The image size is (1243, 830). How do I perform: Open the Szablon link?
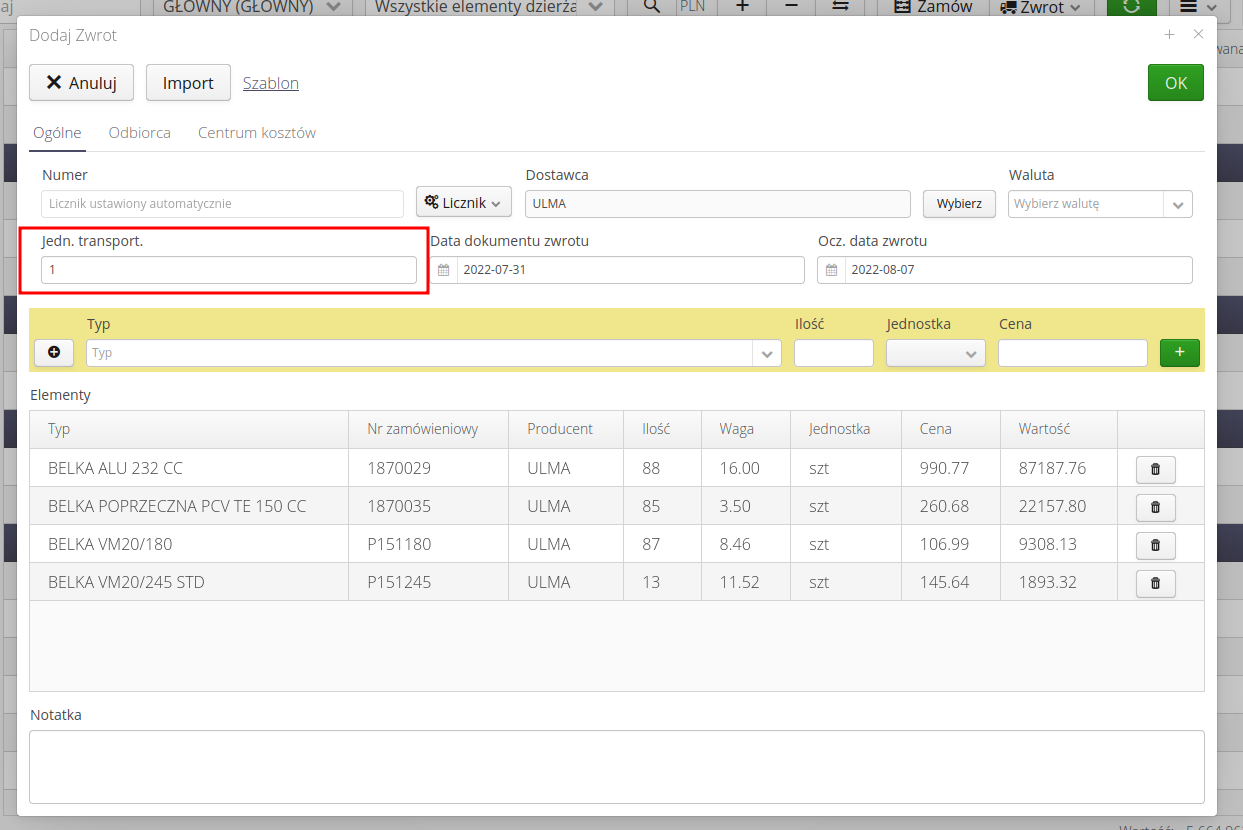click(270, 83)
